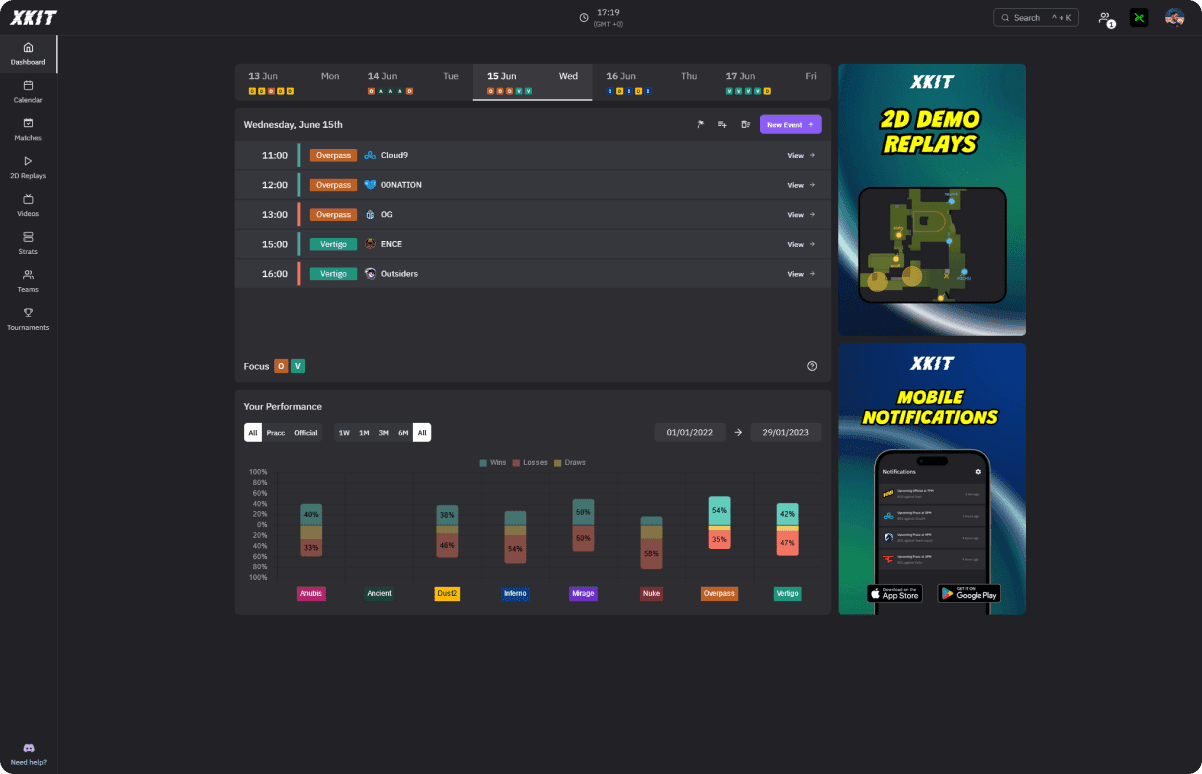The image size is (1202, 774).
Task: Select the Matches sidebar icon
Action: tap(28, 130)
